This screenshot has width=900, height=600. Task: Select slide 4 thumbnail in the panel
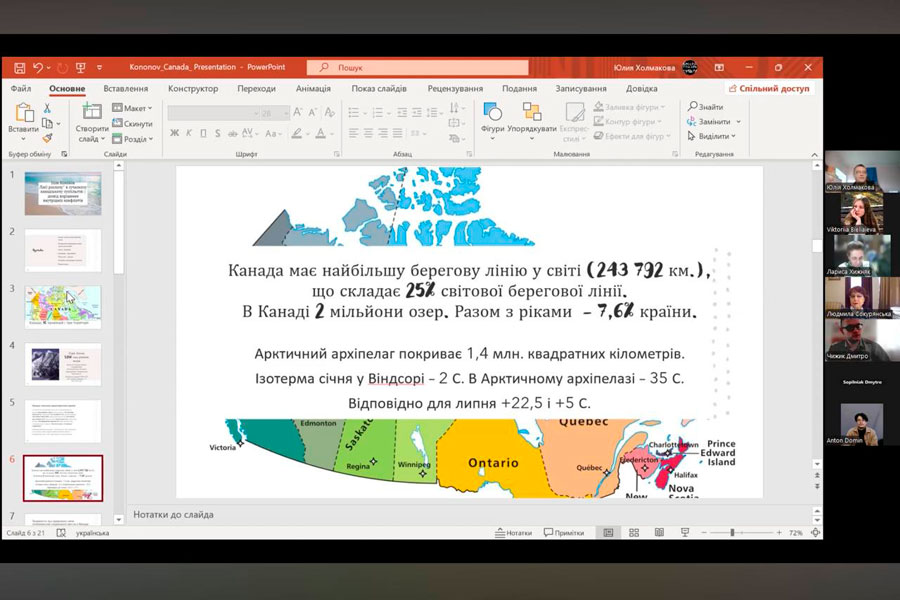[x=63, y=365]
